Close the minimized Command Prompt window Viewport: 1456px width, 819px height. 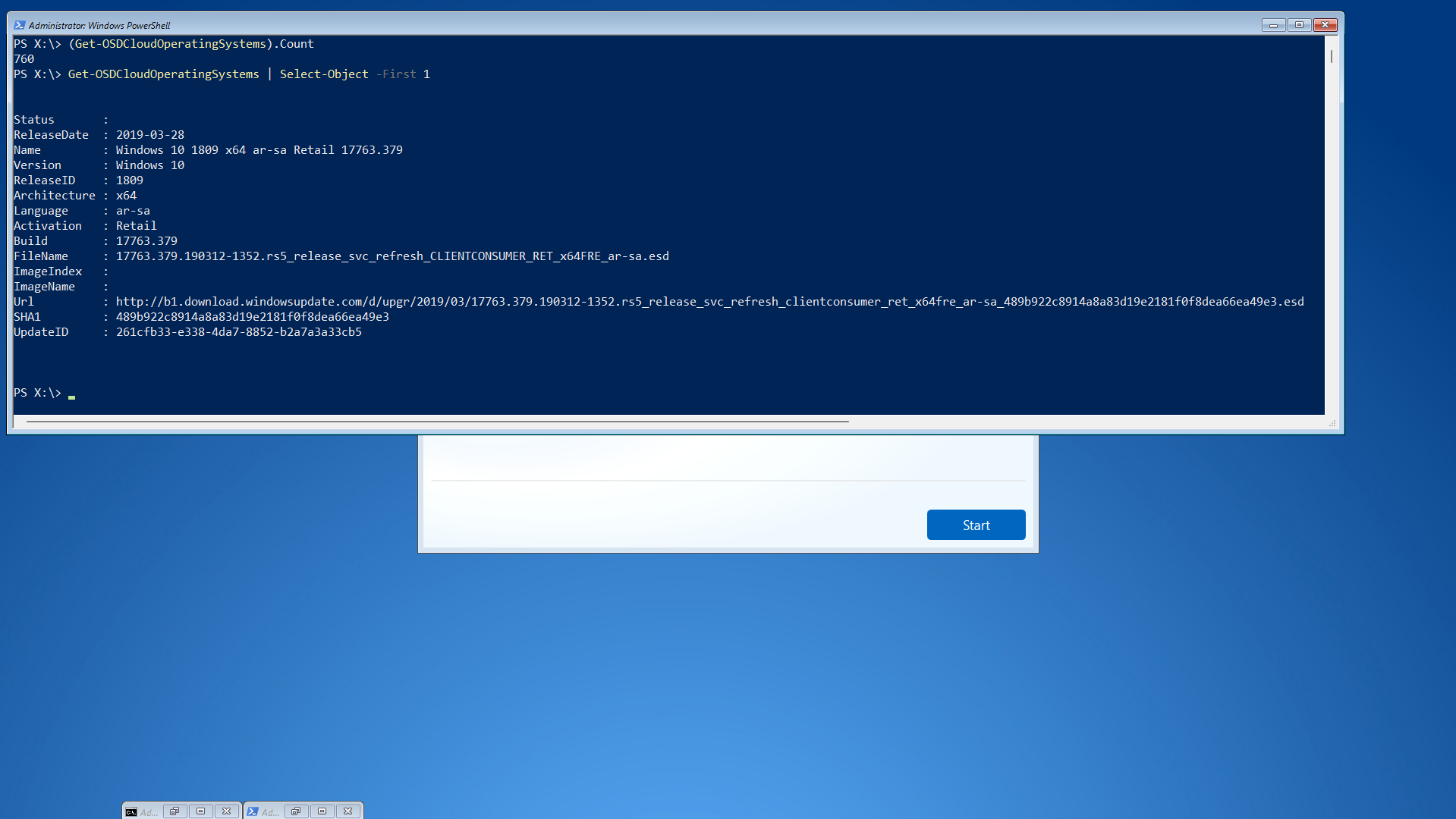[x=226, y=811]
